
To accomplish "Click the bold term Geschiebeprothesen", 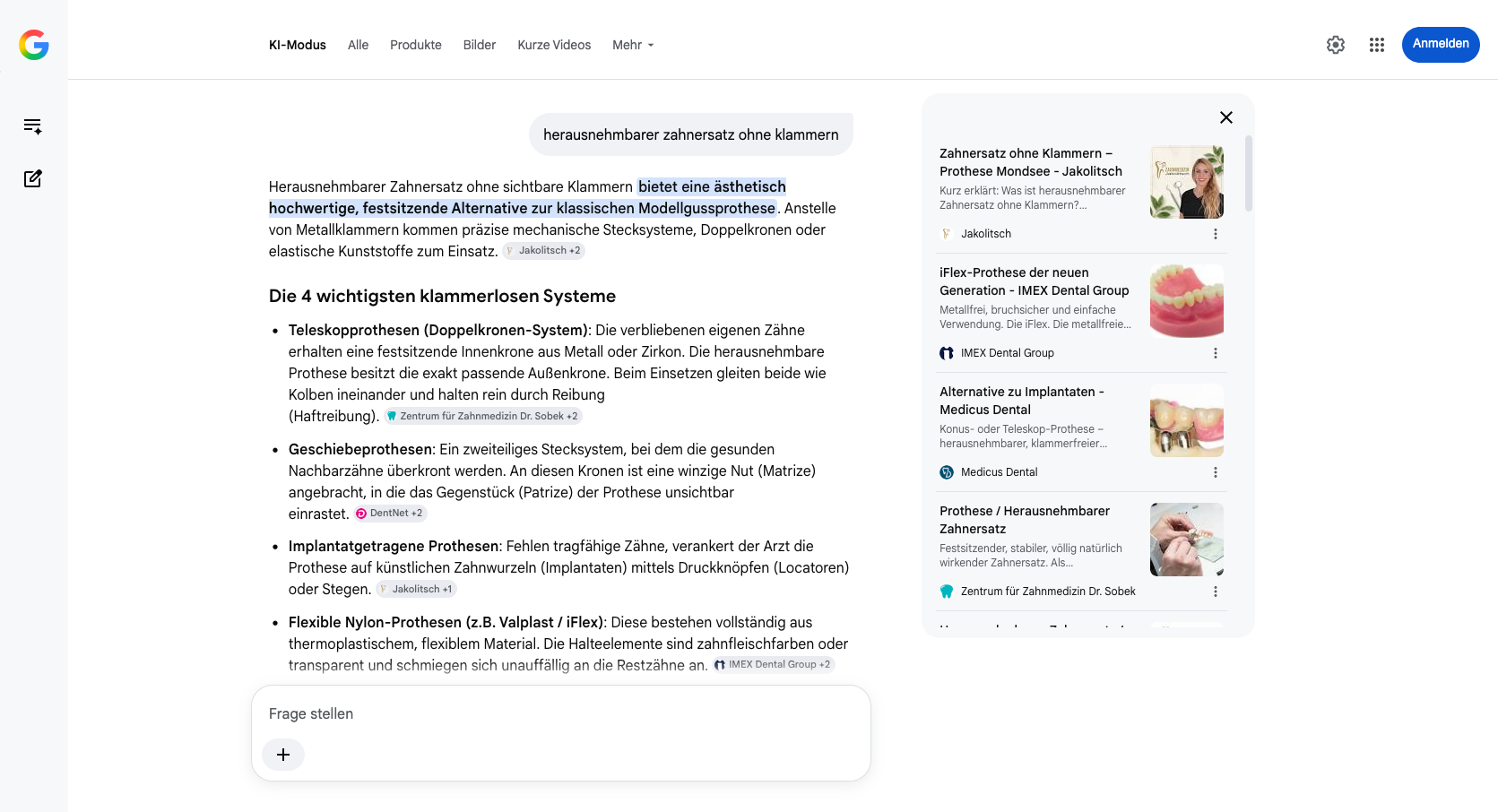I will [360, 450].
